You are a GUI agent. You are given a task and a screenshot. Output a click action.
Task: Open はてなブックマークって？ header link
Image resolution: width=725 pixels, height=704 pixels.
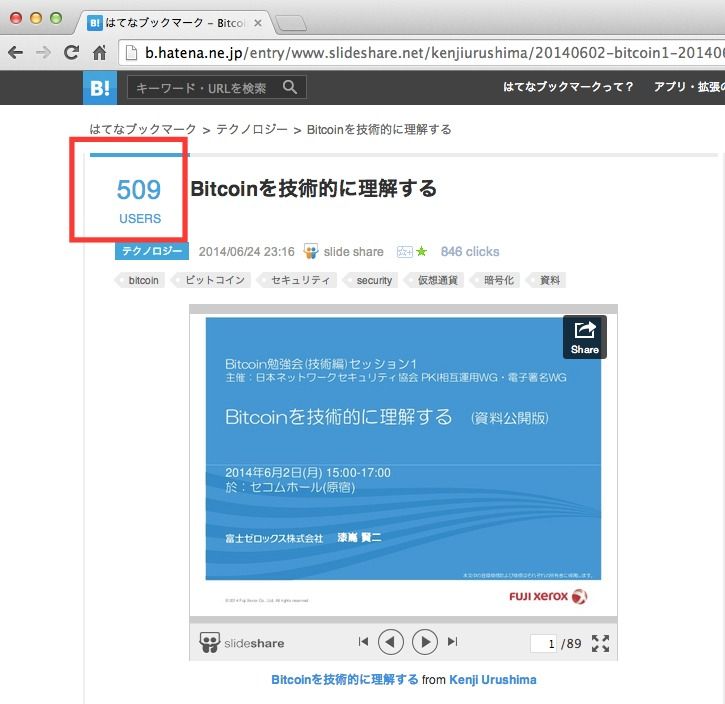click(x=568, y=87)
